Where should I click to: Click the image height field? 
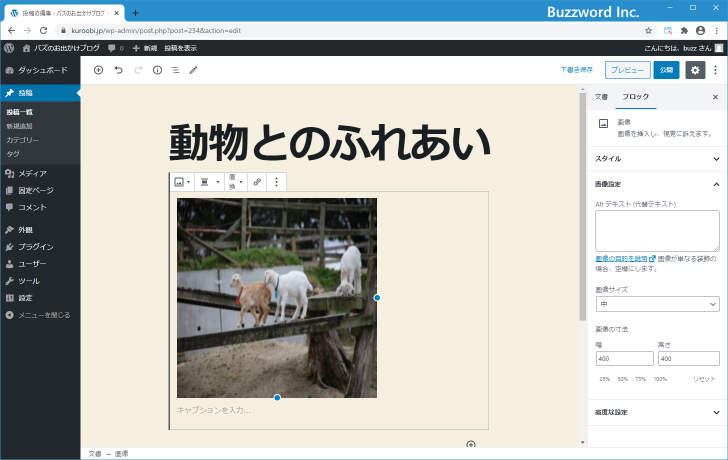point(689,358)
